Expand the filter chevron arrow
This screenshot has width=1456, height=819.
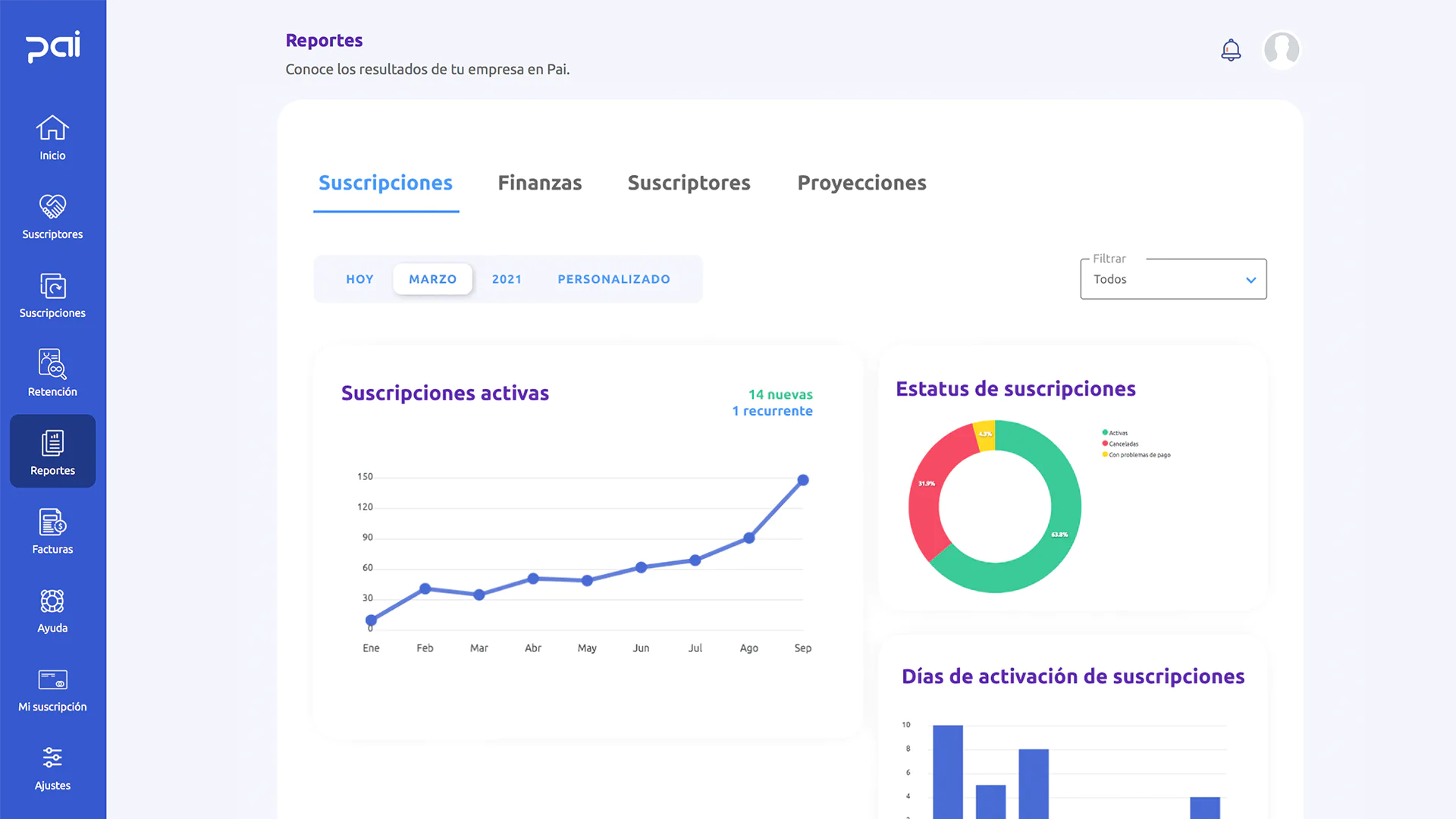tap(1251, 280)
